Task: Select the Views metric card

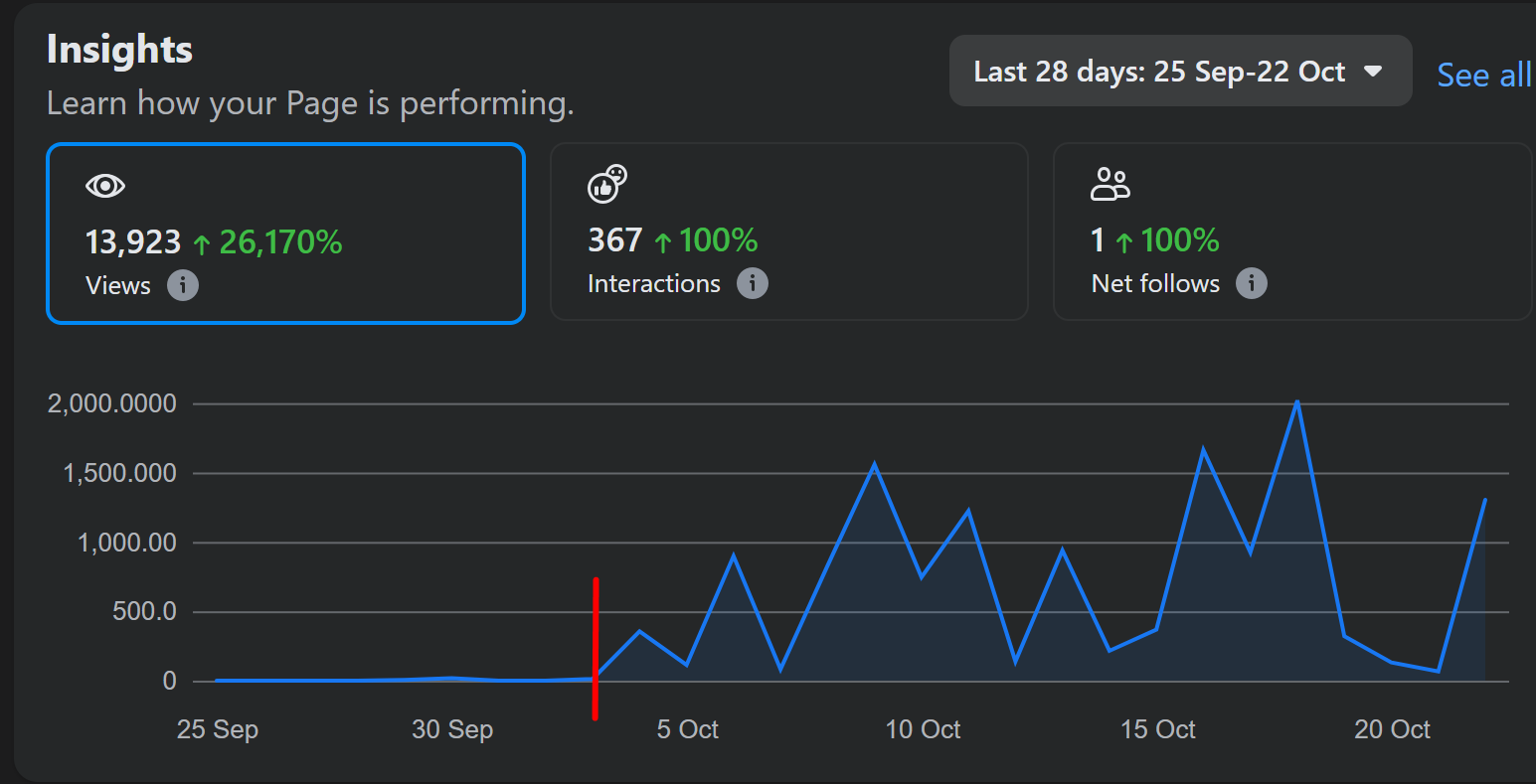Action: (x=285, y=234)
